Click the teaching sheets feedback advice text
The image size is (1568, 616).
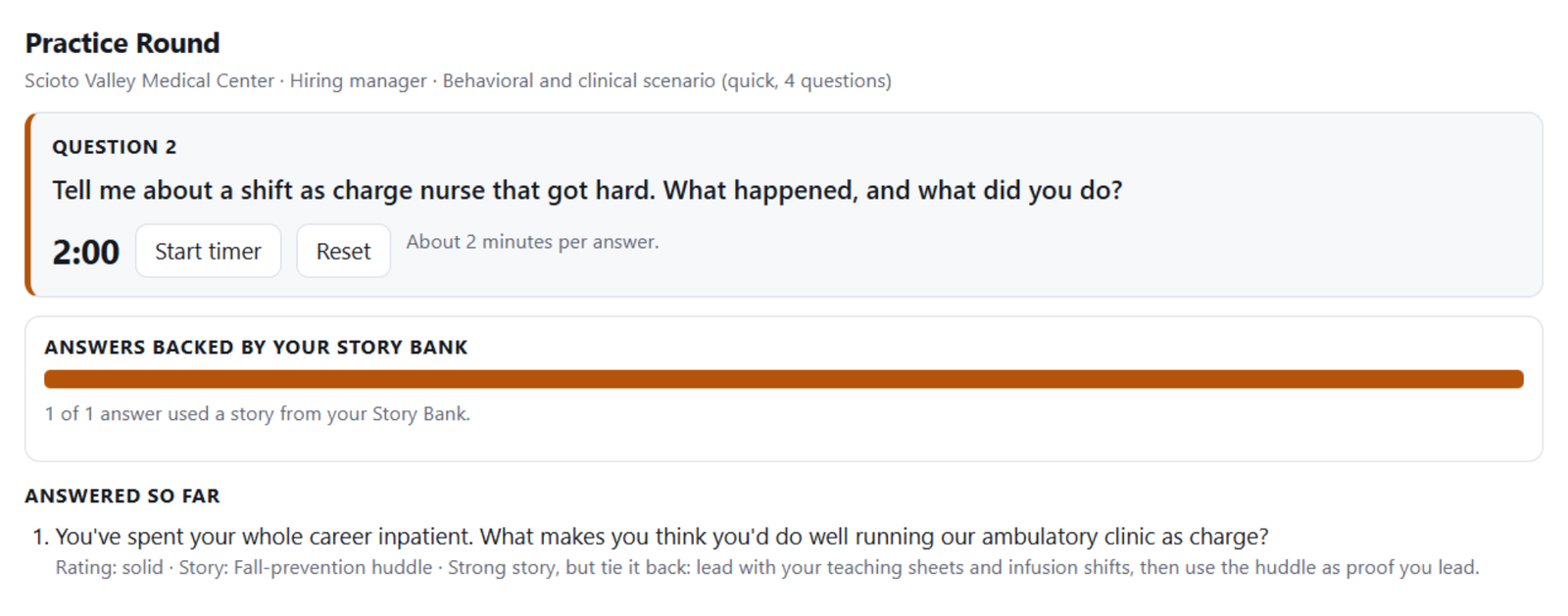click(963, 567)
